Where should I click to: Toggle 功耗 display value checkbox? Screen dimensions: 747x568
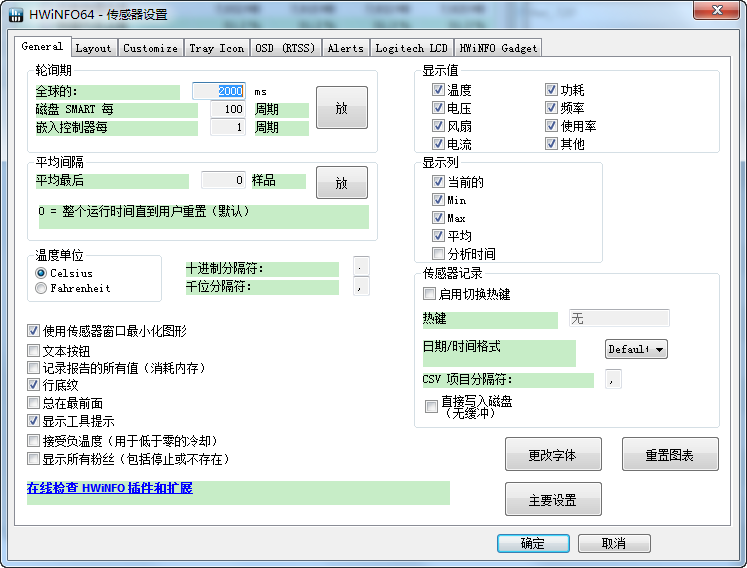[x=551, y=90]
